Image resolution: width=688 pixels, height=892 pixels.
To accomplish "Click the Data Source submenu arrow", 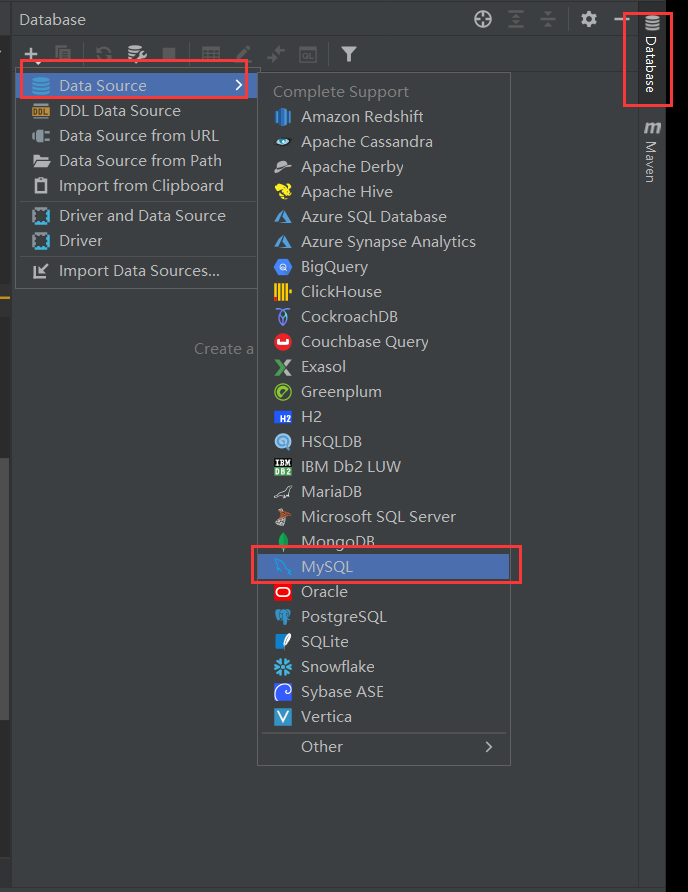I will point(238,85).
